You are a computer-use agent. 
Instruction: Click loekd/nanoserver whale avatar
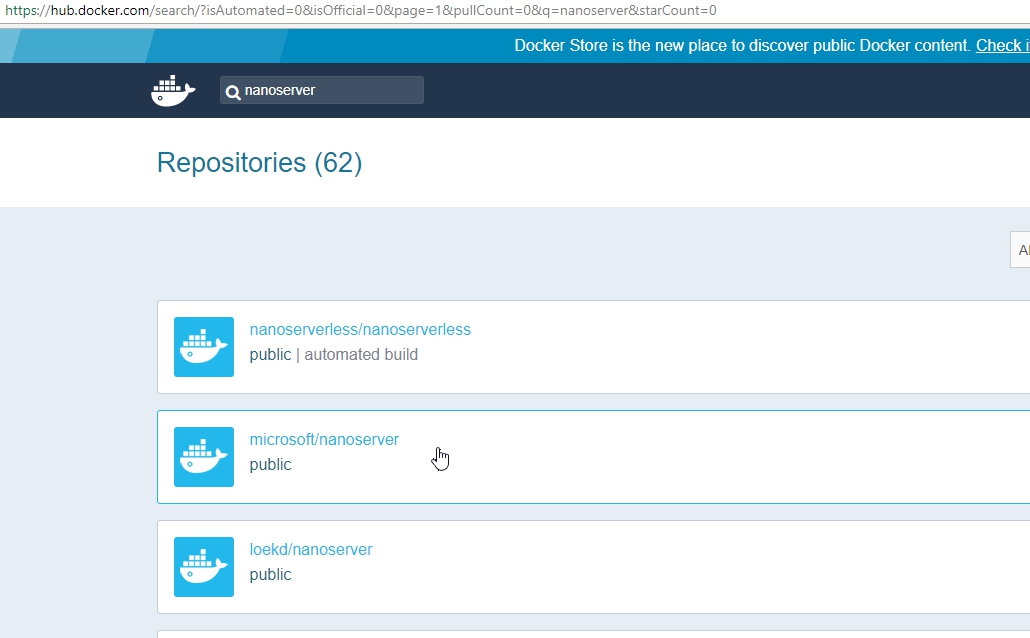pyautogui.click(x=203, y=567)
